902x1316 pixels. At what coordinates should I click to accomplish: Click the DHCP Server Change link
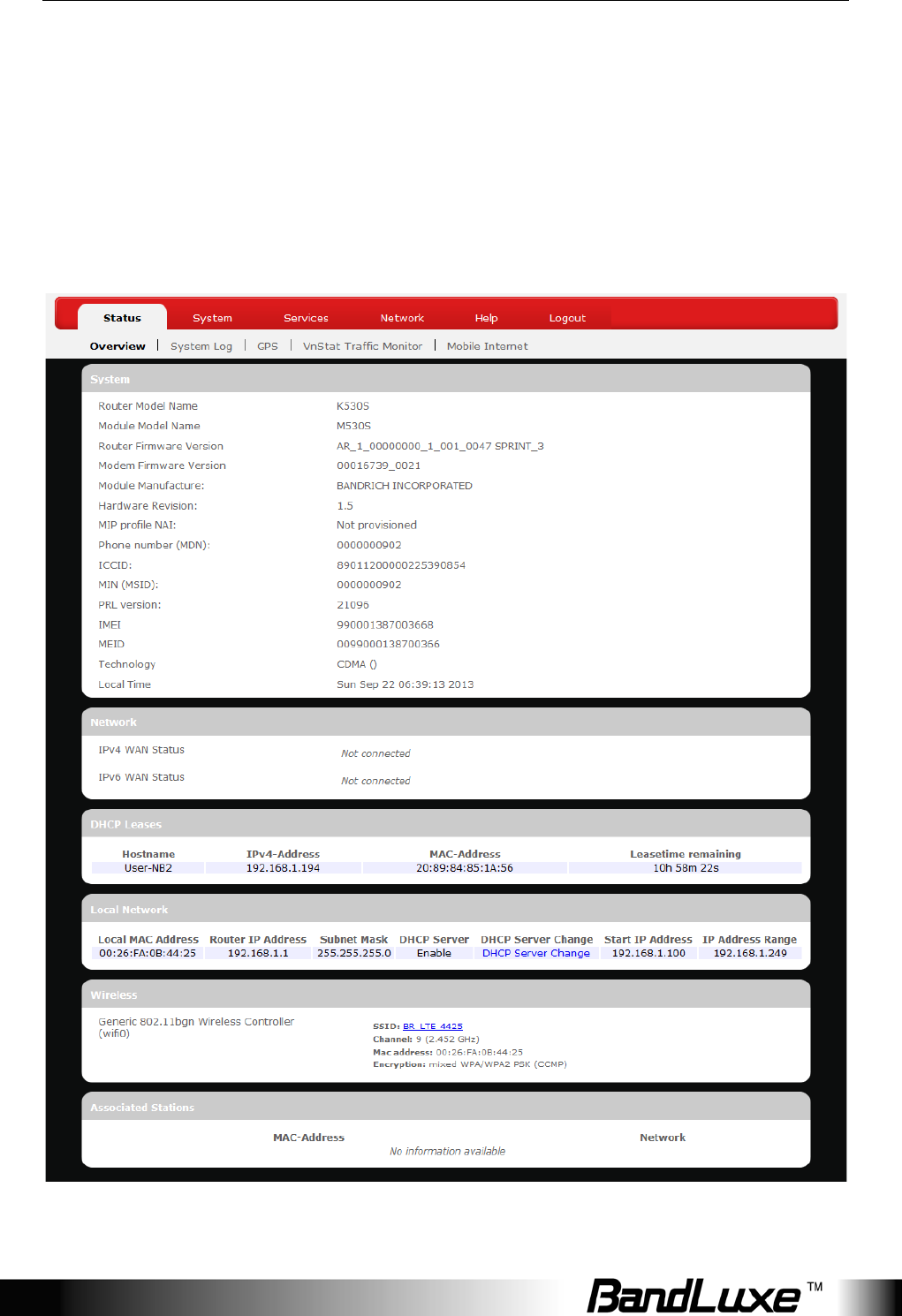[536, 953]
